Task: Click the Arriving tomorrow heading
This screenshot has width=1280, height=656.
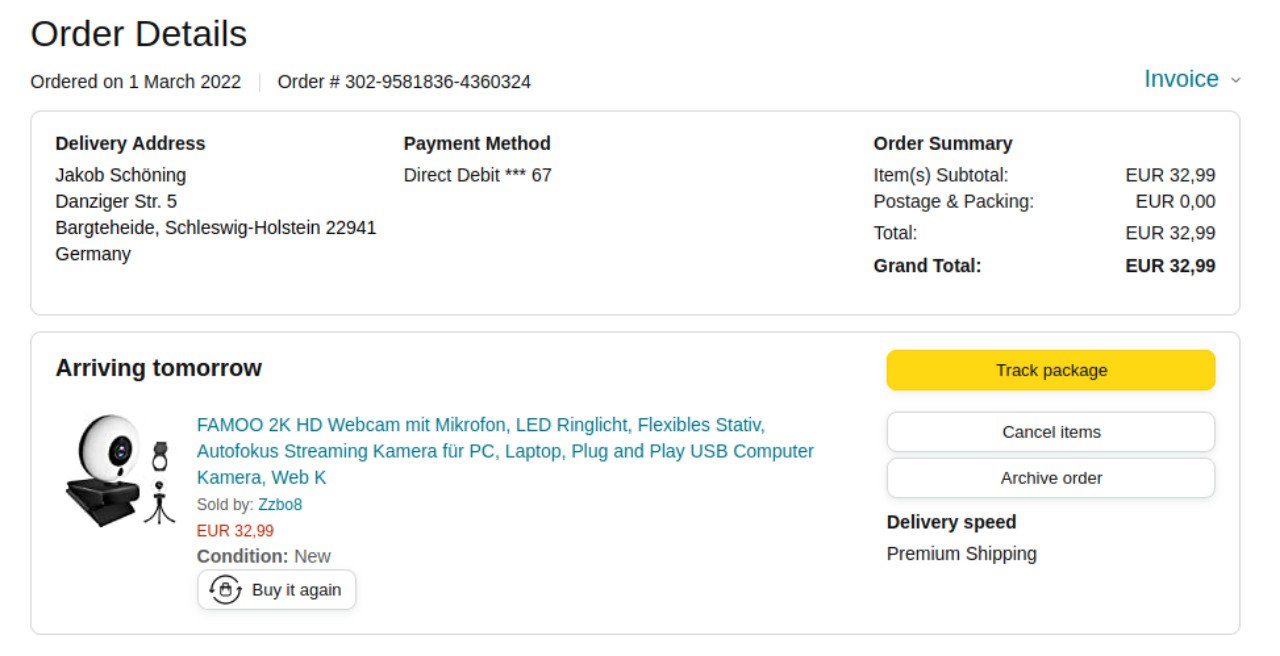Action: 158,368
